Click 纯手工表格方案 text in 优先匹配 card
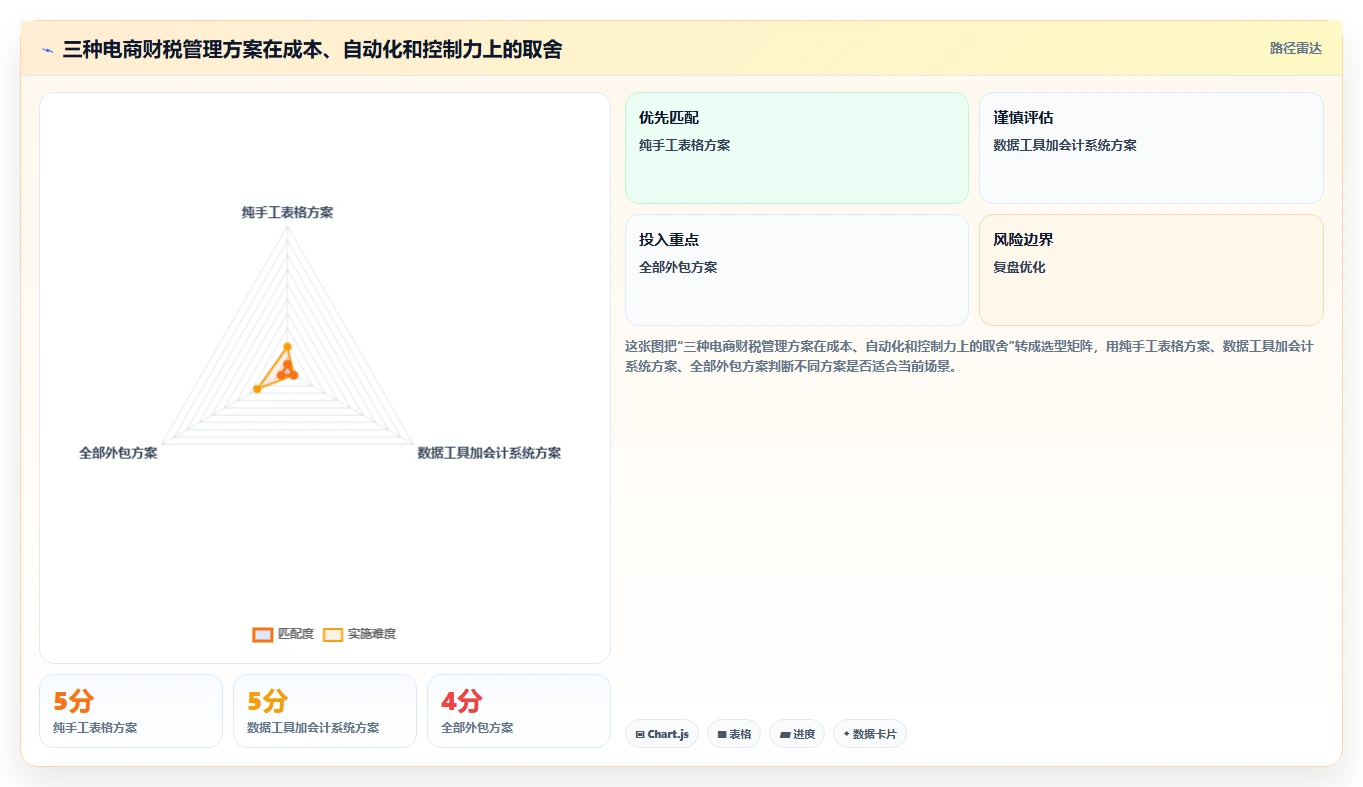Screen dimensions: 1363x787 click(685, 145)
